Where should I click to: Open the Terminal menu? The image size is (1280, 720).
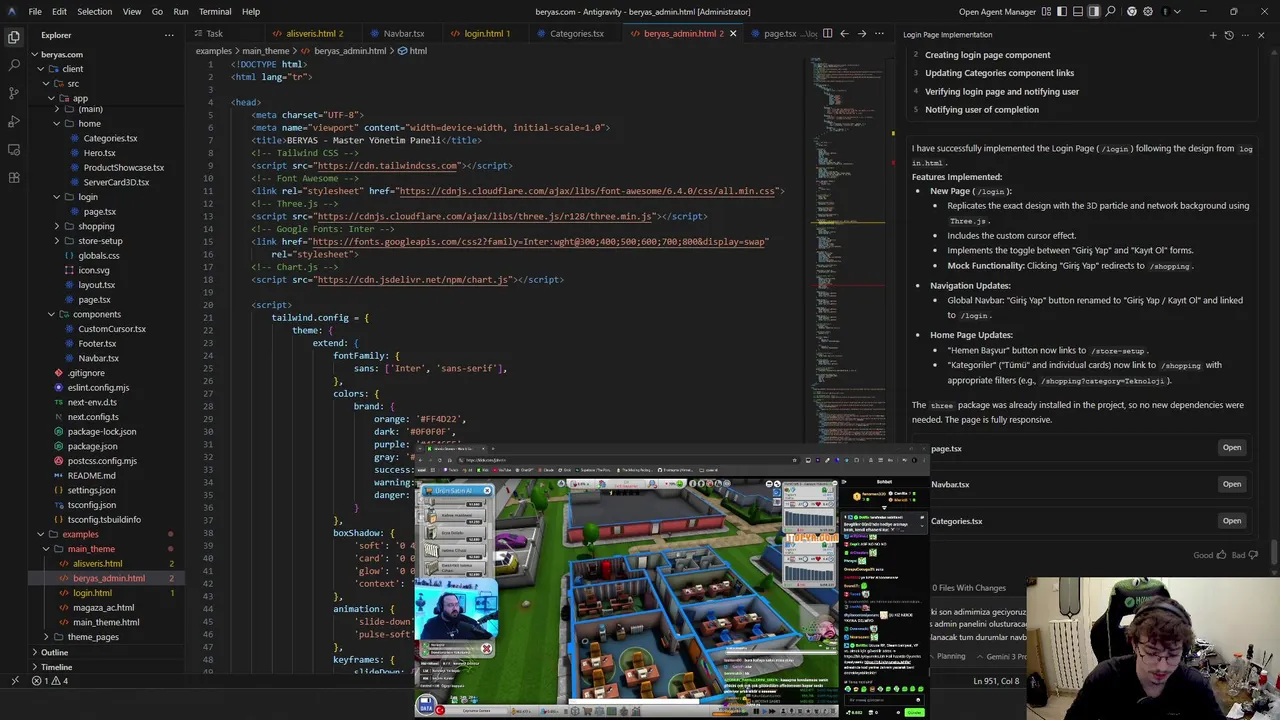pos(215,12)
